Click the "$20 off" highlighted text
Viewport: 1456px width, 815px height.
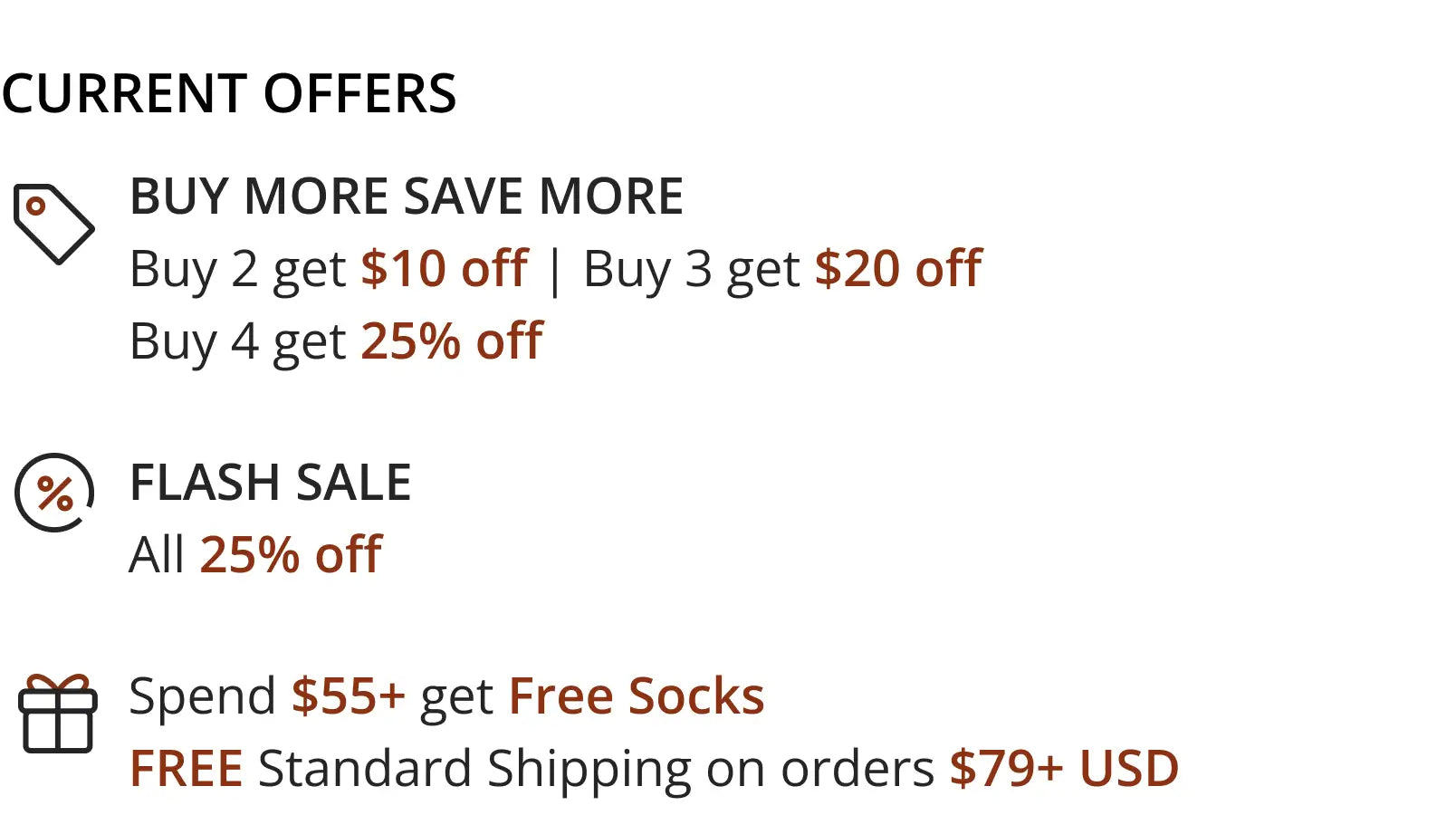click(x=898, y=269)
